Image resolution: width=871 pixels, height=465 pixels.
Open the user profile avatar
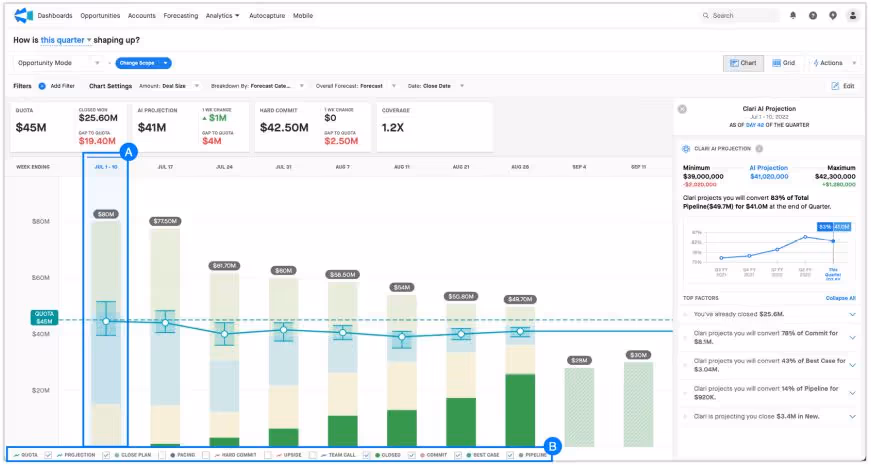click(853, 16)
